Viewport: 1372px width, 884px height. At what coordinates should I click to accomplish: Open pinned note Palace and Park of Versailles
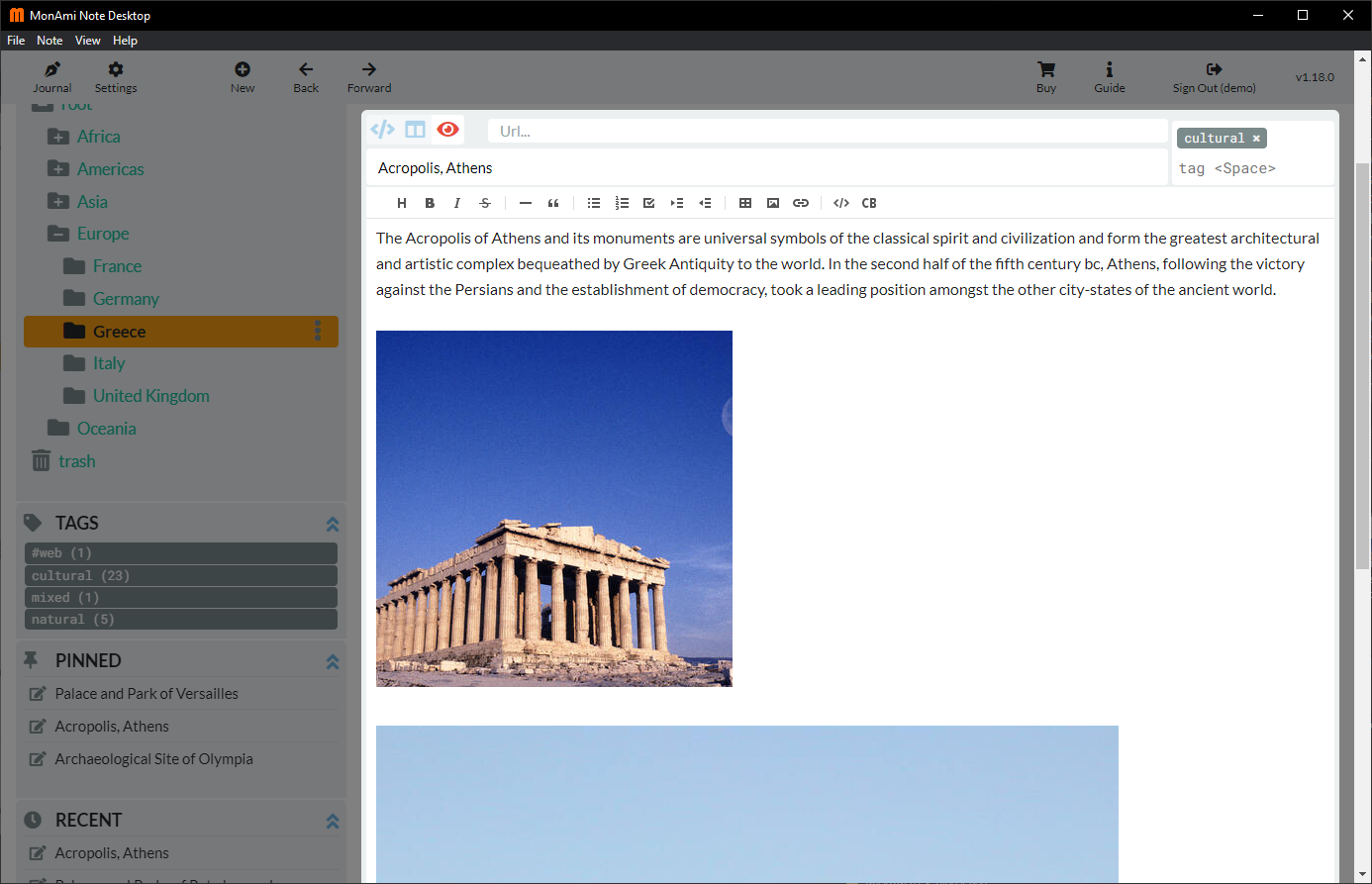[147, 694]
